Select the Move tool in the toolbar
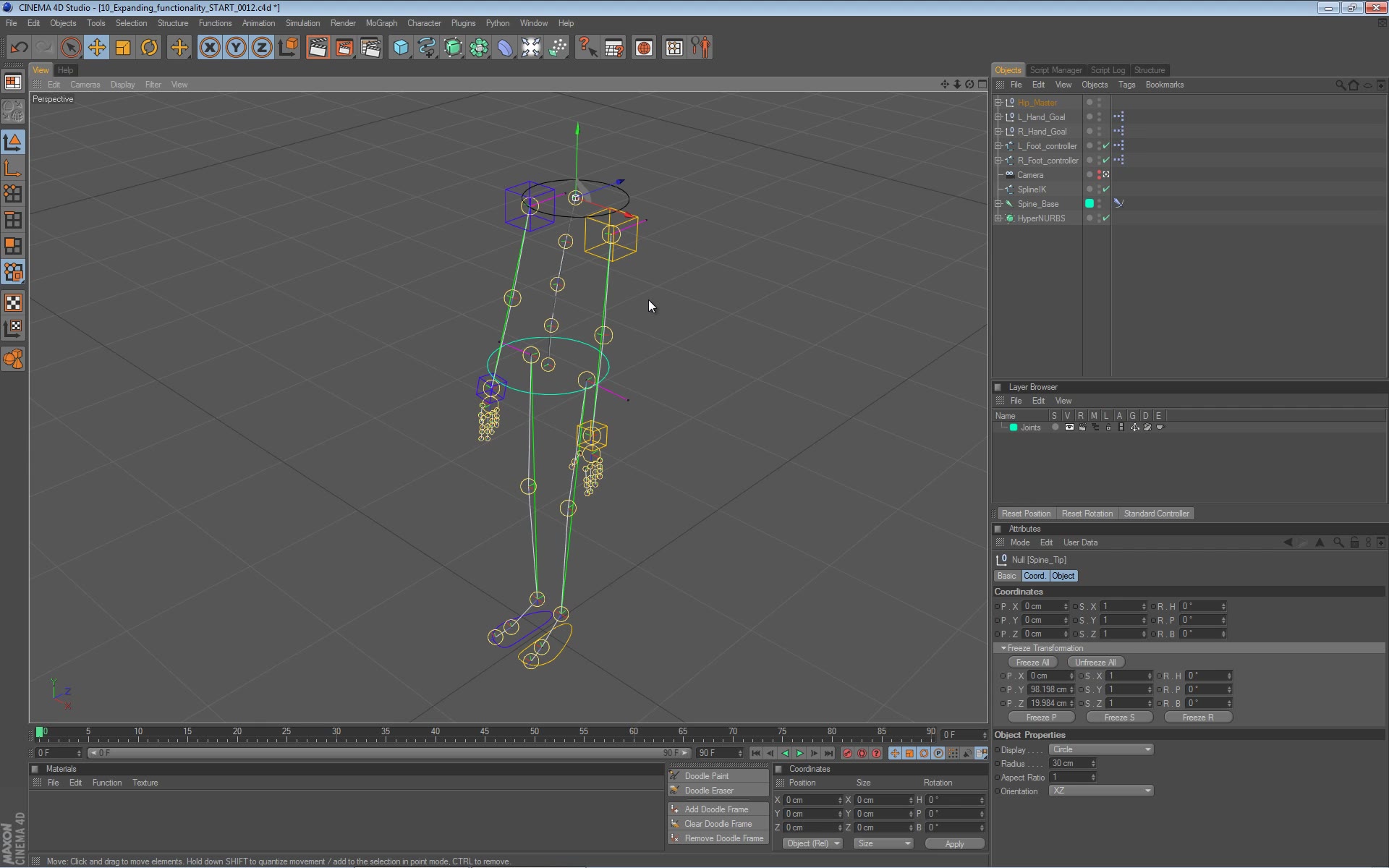This screenshot has width=1389, height=868. click(96, 47)
